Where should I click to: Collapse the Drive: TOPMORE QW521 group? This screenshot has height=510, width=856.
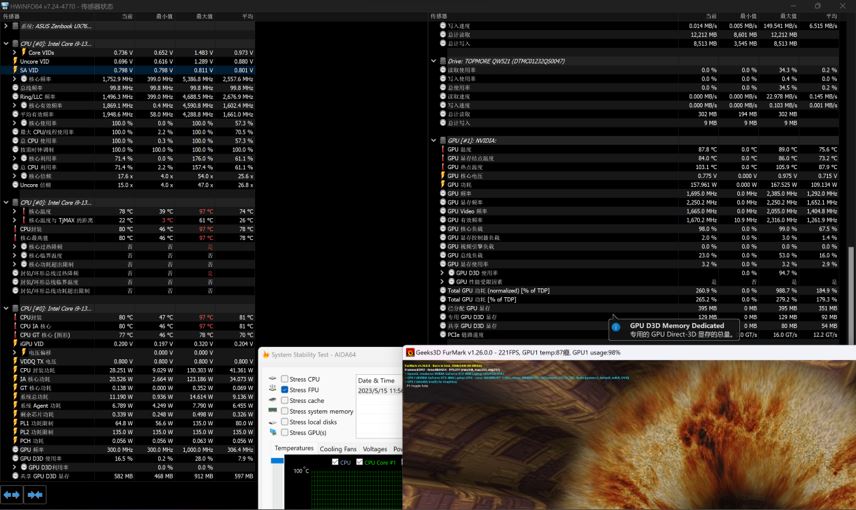point(433,61)
